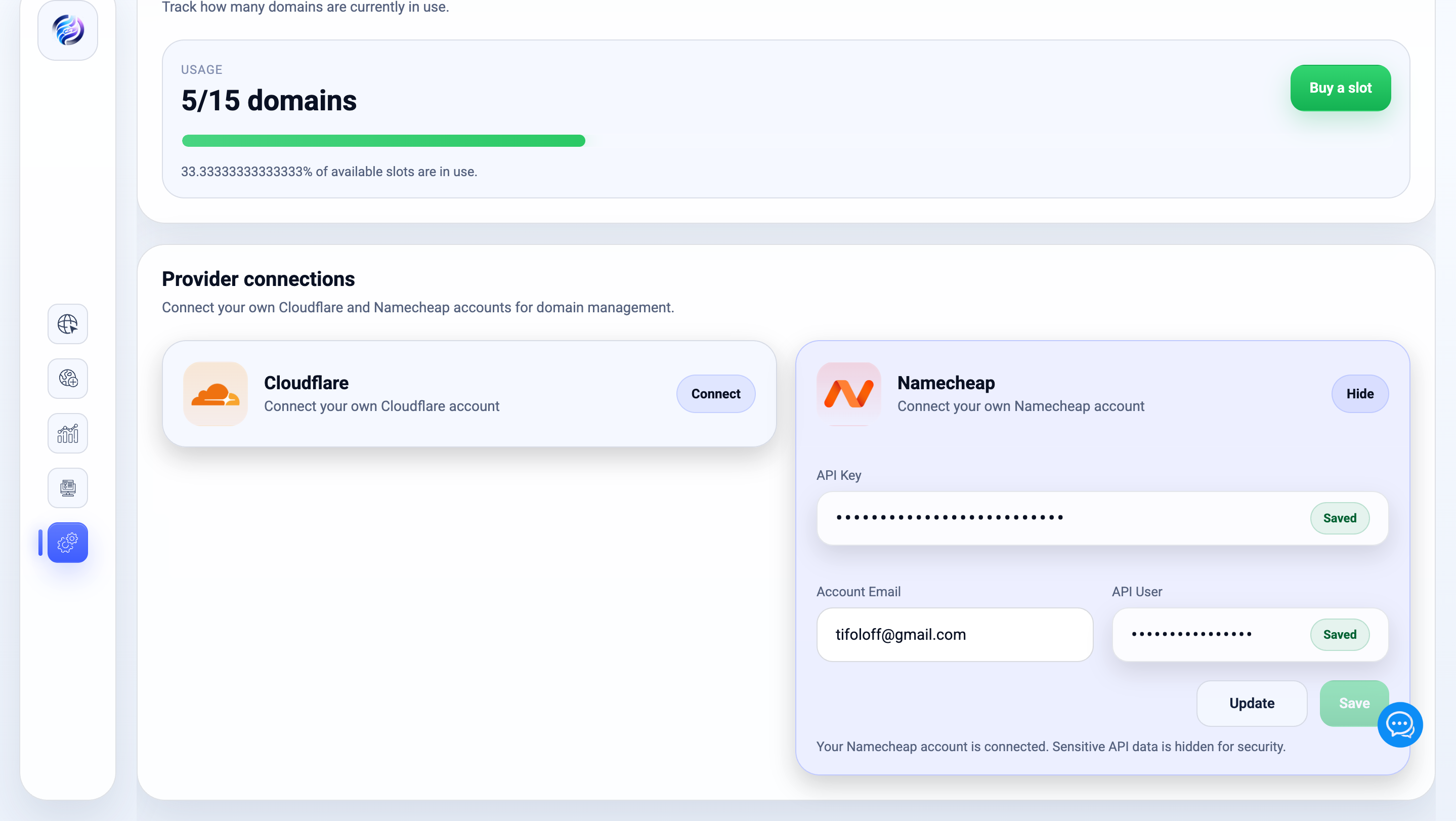1456x821 pixels.
Task: Select the add-domain globe icon in sidebar
Action: pos(67,378)
